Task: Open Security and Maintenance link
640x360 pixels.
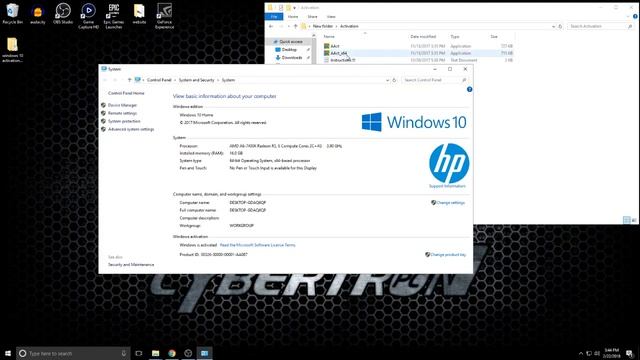Action: coord(131,264)
